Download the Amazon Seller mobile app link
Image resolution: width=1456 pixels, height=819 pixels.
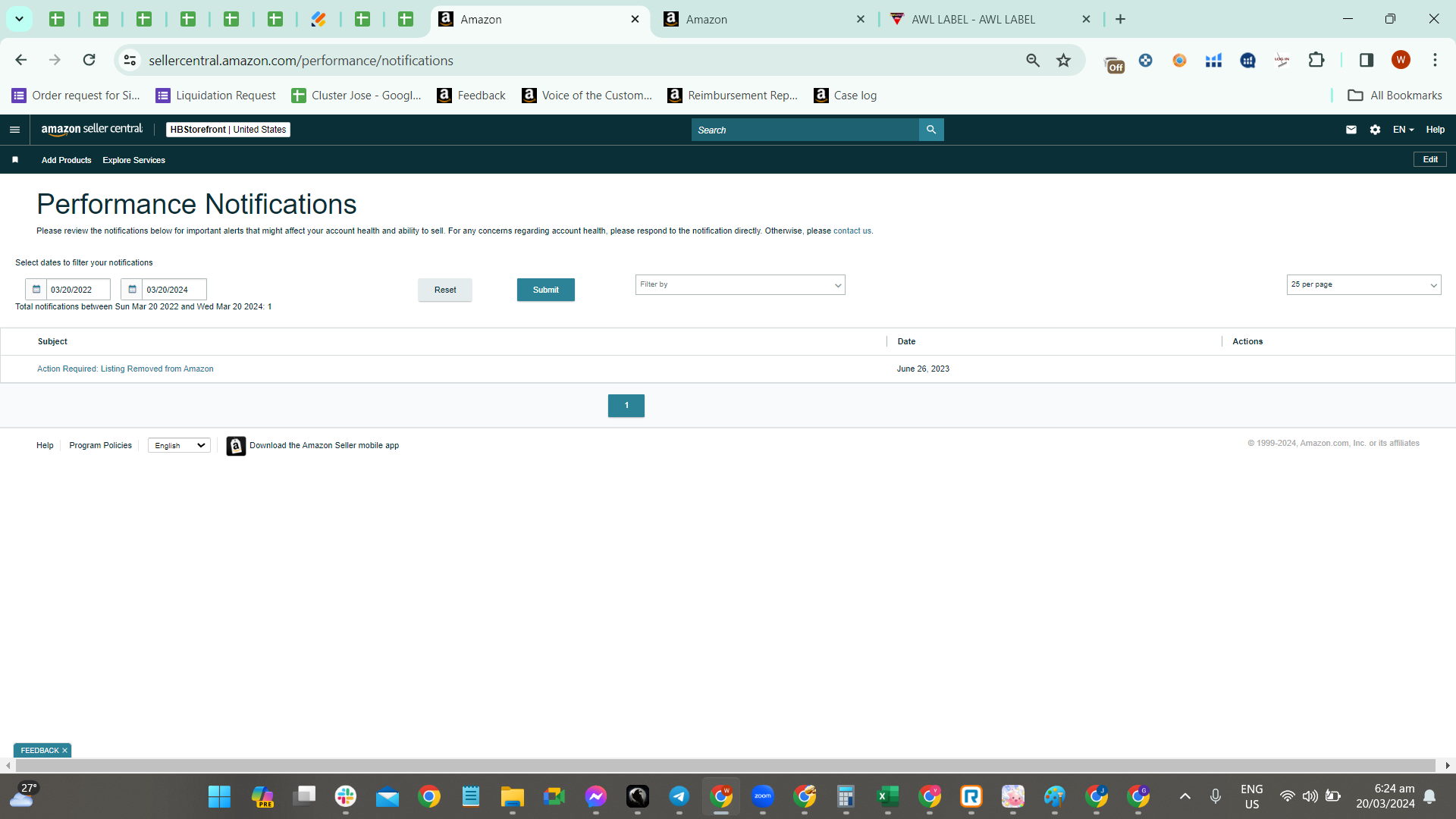[x=324, y=446]
